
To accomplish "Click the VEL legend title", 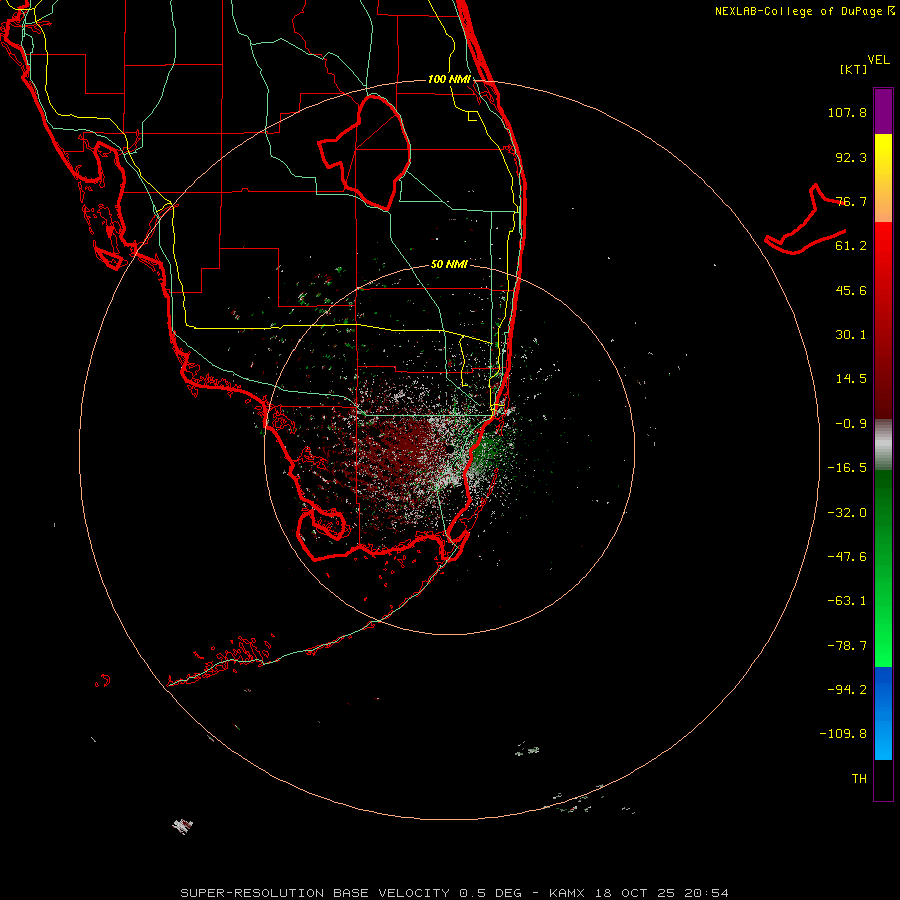I will tap(878, 60).
